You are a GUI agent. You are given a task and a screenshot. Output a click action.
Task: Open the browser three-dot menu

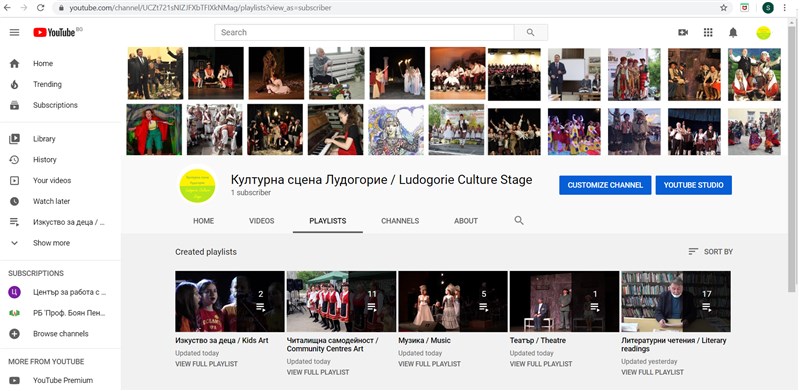[x=785, y=8]
